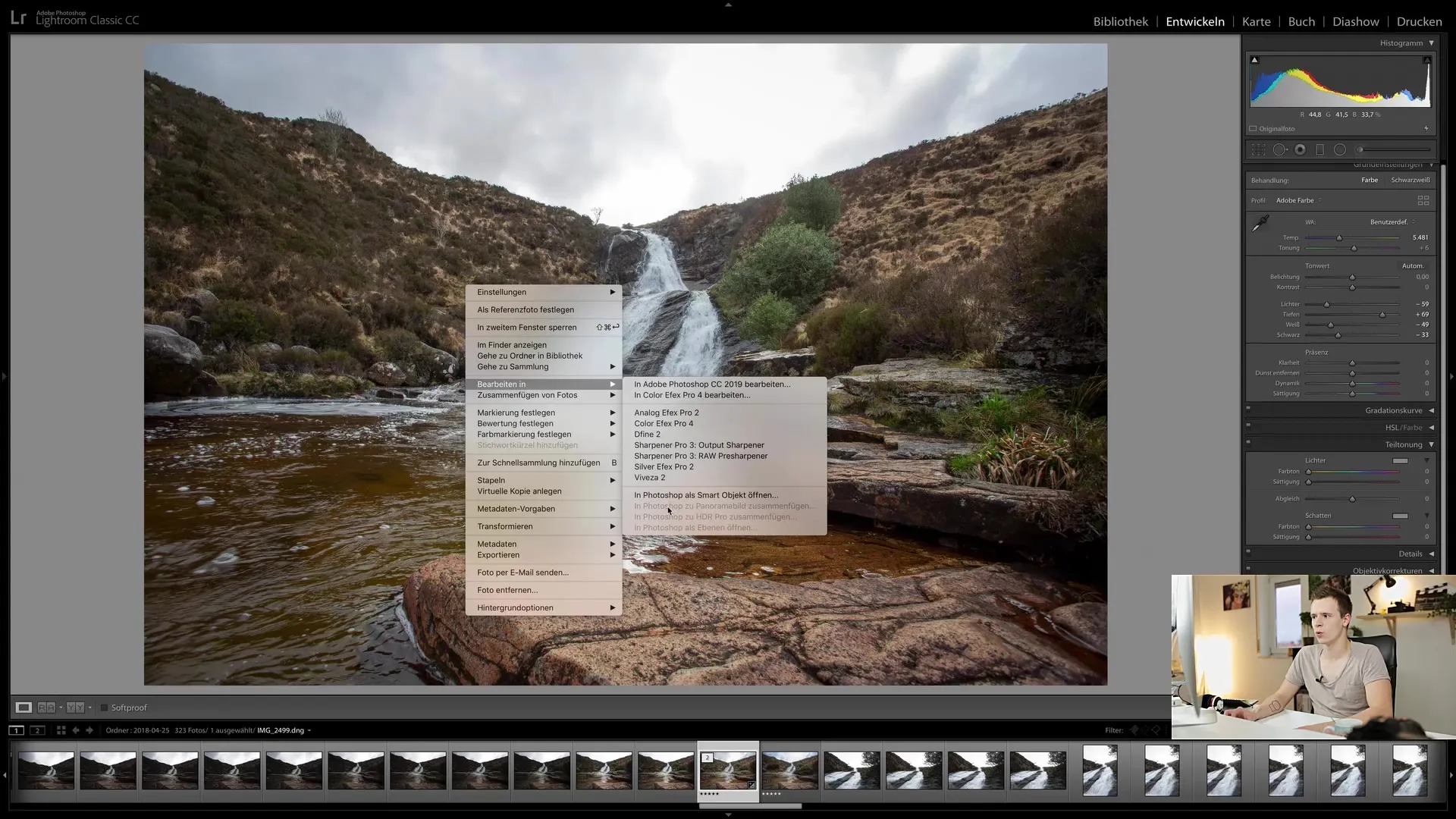Viewport: 1456px width, 819px height.
Task: Switch to the Bibliothek module
Action: click(1120, 21)
